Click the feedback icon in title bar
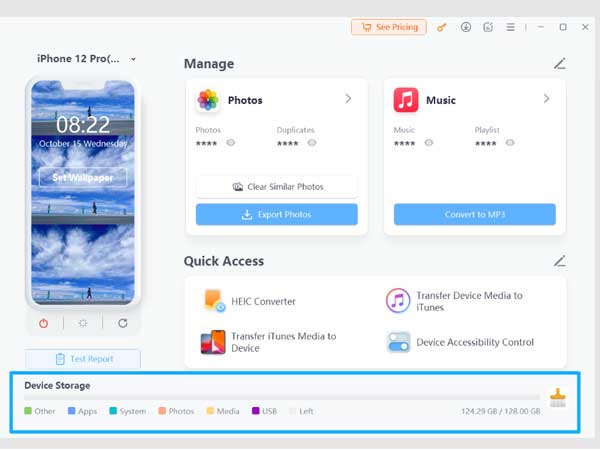600x450 pixels. coord(488,27)
